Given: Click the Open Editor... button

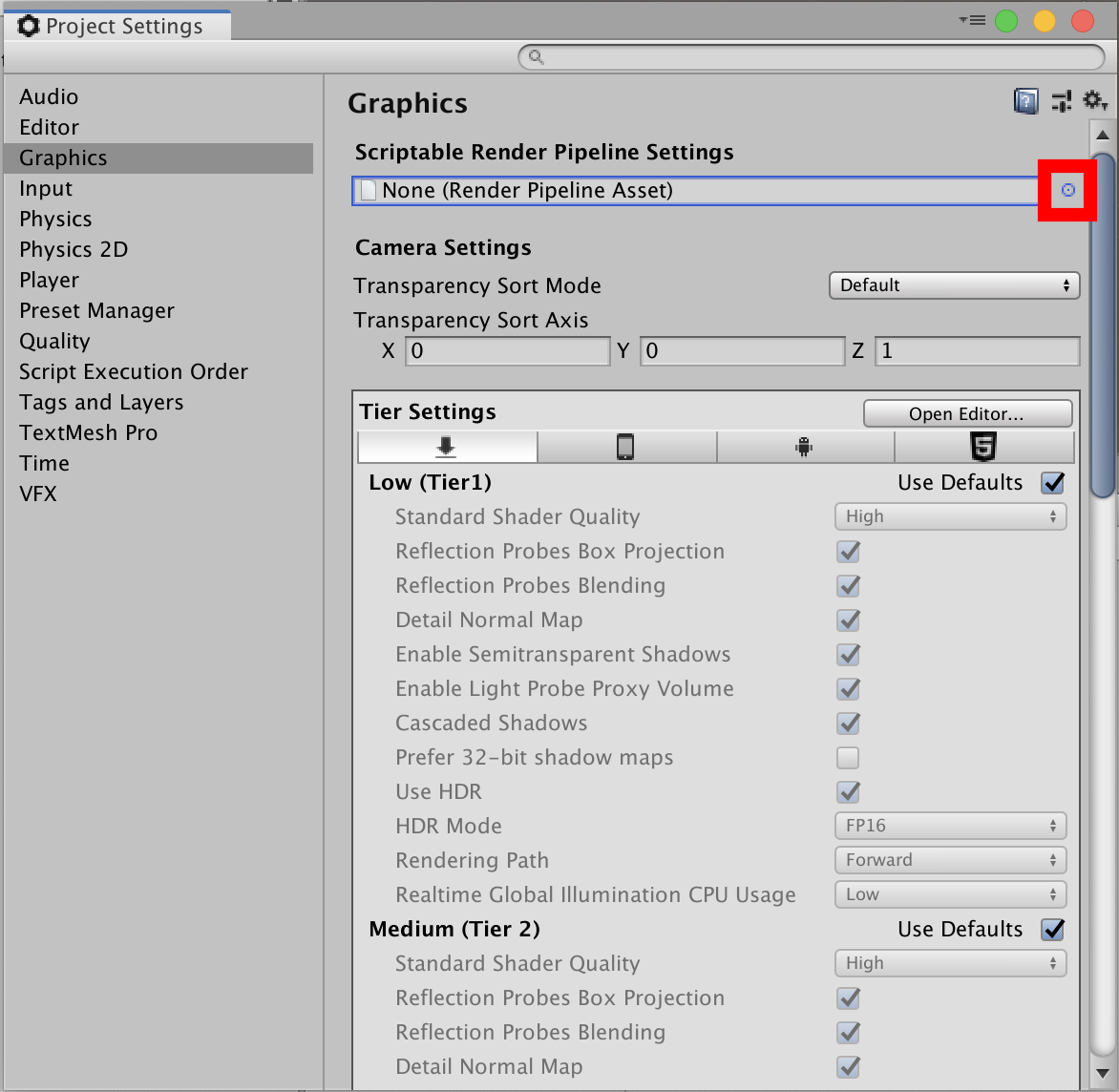Looking at the screenshot, I should pos(966,413).
